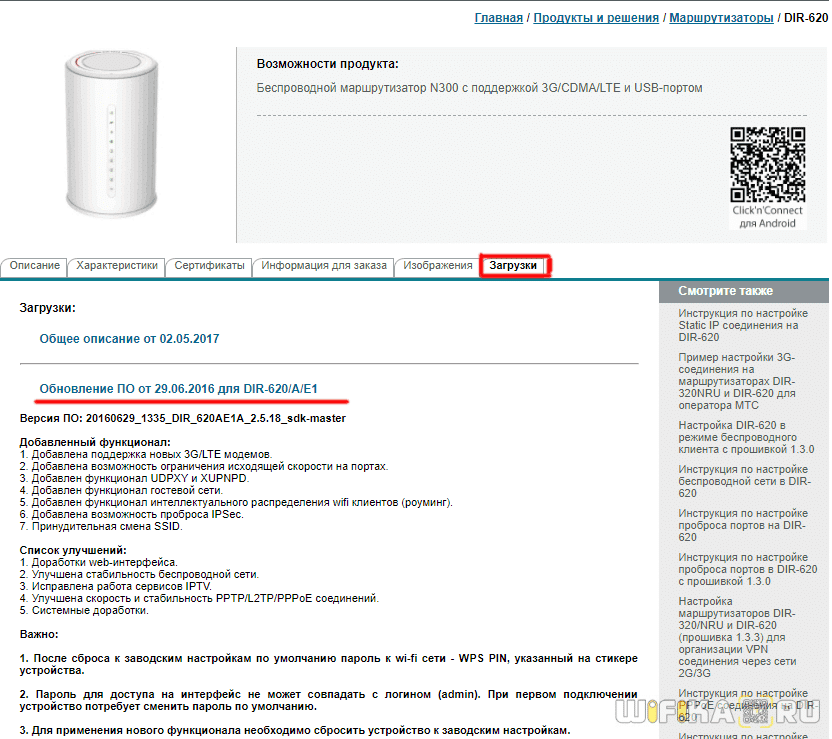Screen dimensions: 832x739
Task: Open the Главная breadcrumb link
Action: 498,18
